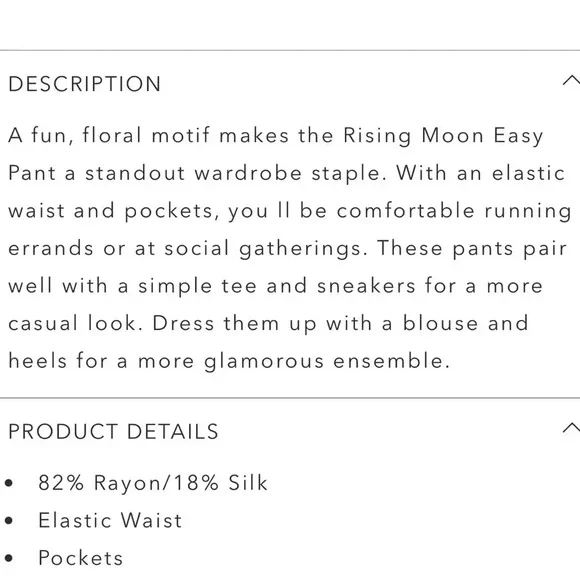
Task: Select the Pockets list item
Action: click(80, 558)
